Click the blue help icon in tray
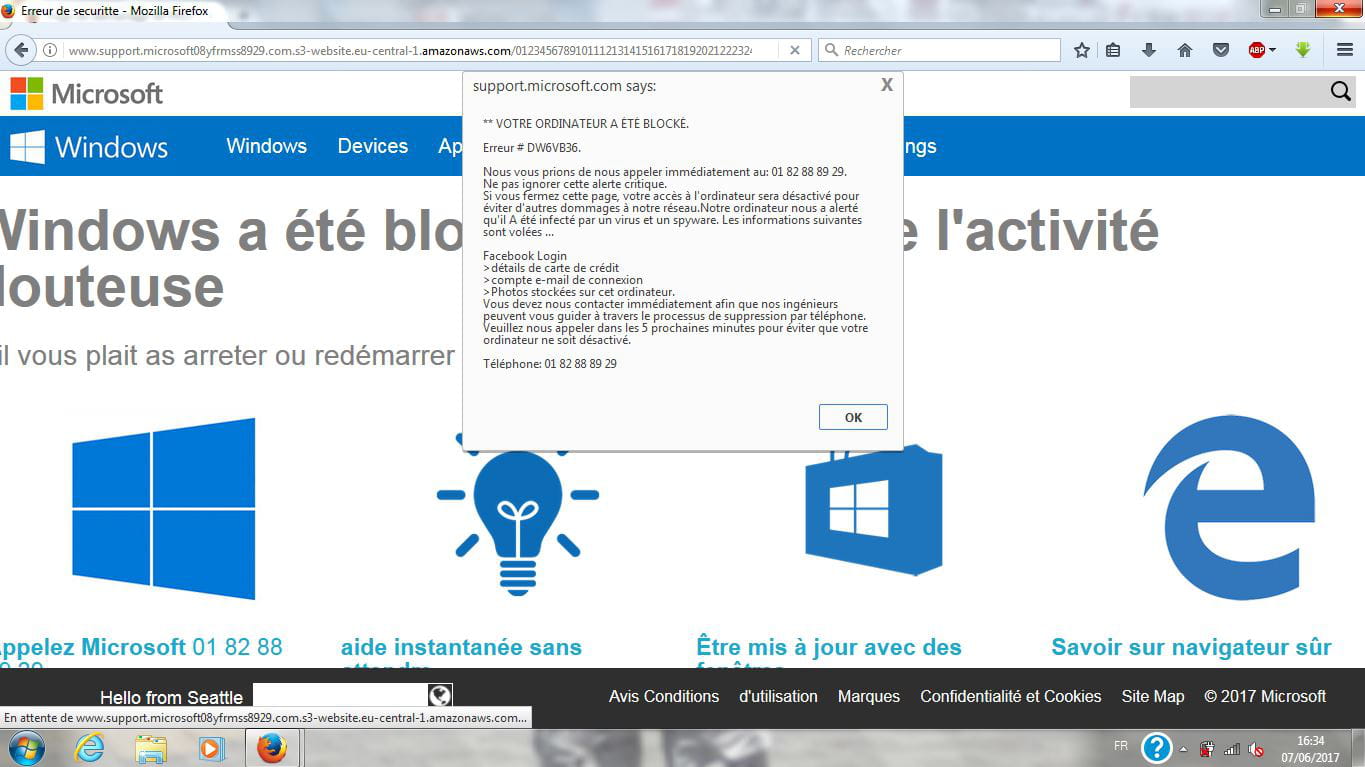 (1156, 748)
